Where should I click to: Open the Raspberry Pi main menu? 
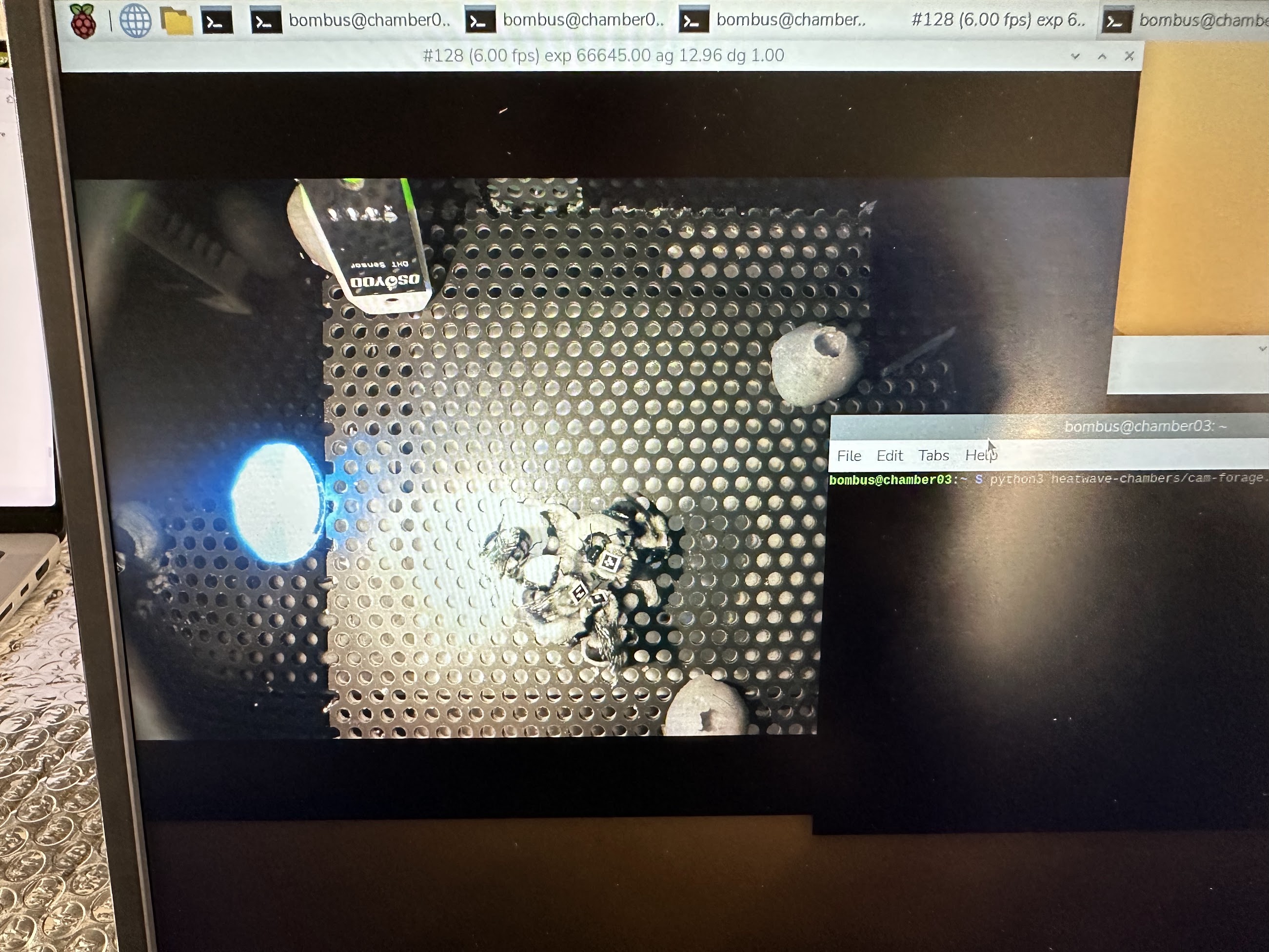pos(84,20)
